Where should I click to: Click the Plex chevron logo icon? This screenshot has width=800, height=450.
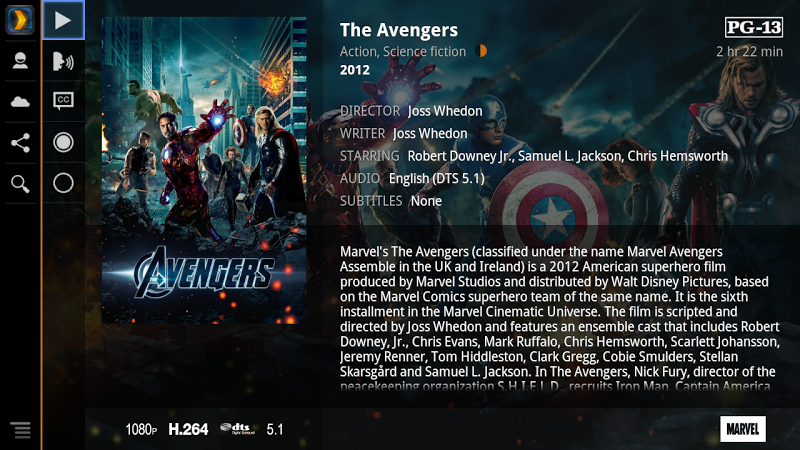[20, 20]
